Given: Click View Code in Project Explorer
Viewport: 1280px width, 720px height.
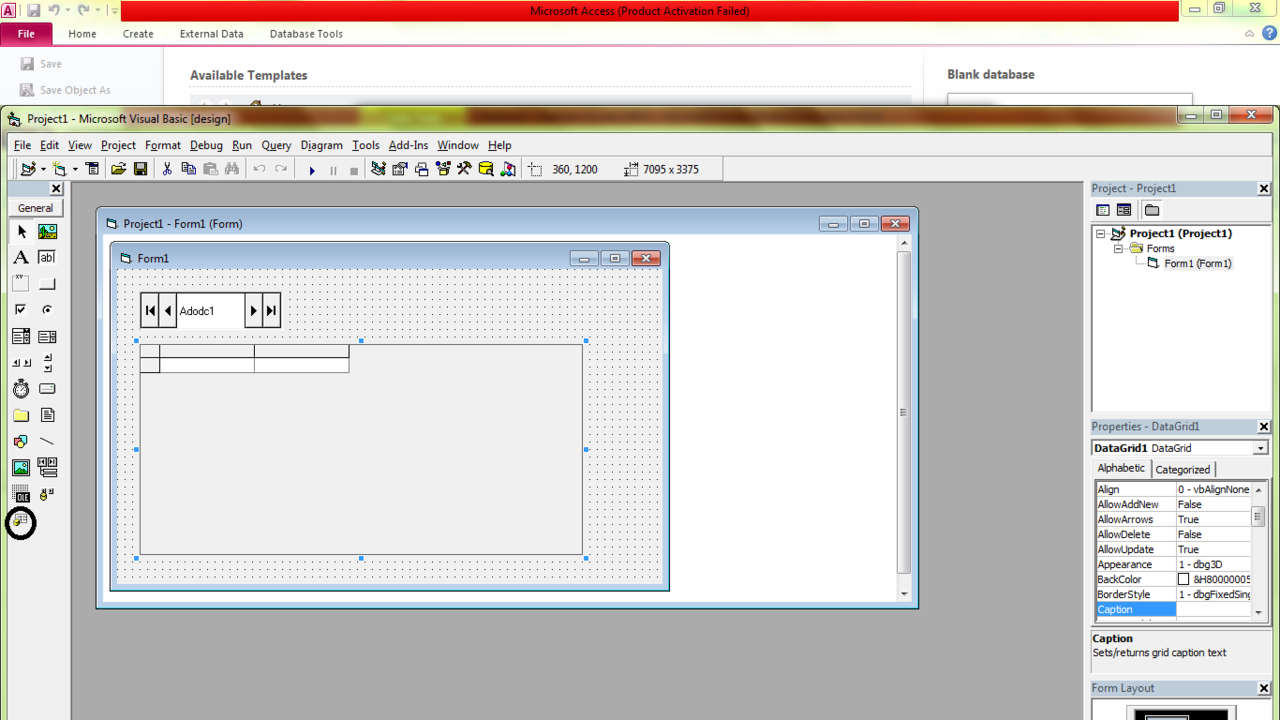Looking at the screenshot, I should pos(1103,210).
